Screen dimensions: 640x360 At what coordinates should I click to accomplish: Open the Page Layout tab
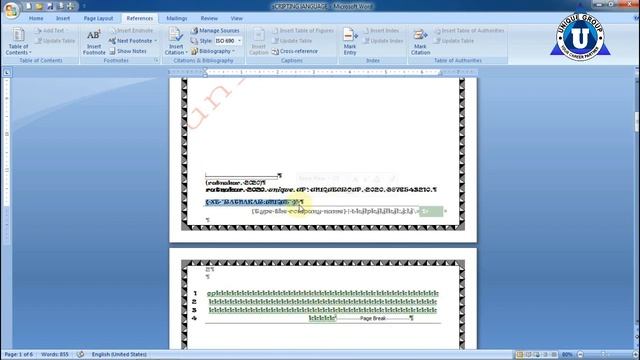tap(98, 18)
